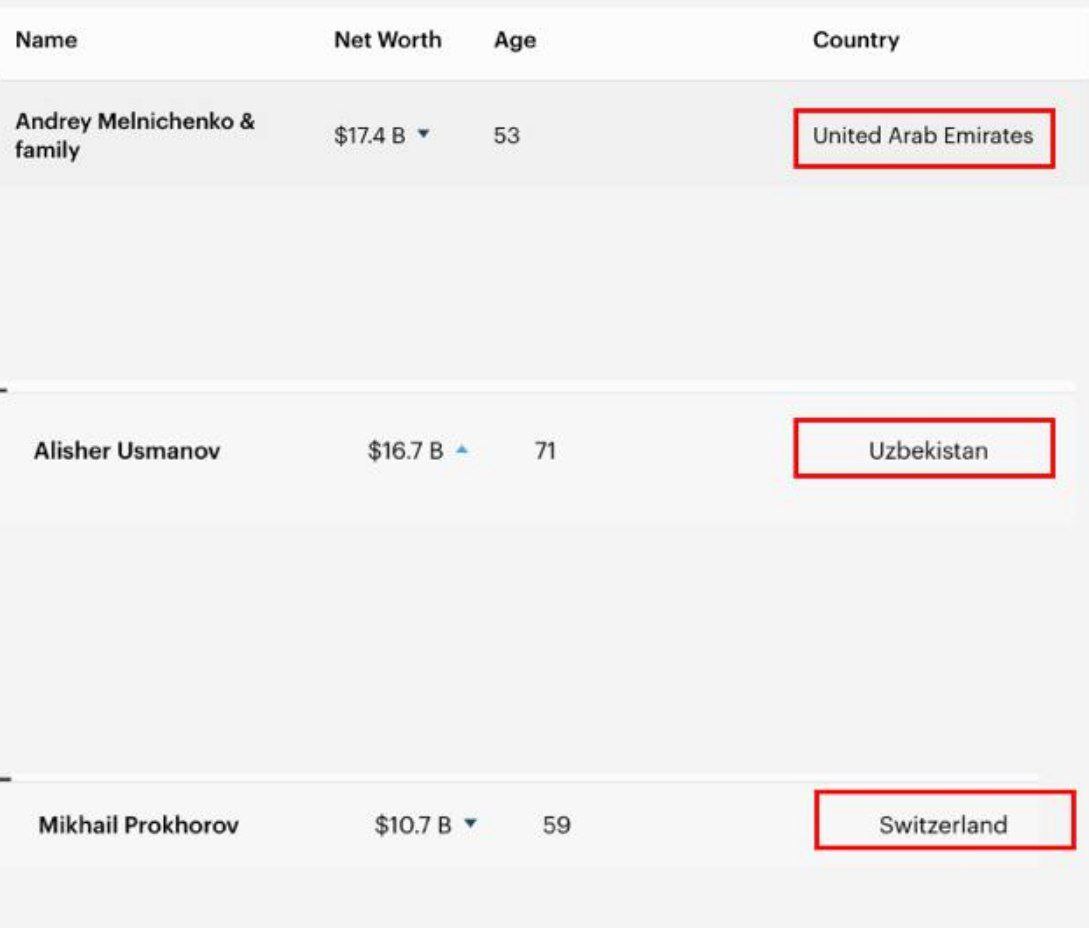Select the Uzbekistan country cell

tap(927, 450)
